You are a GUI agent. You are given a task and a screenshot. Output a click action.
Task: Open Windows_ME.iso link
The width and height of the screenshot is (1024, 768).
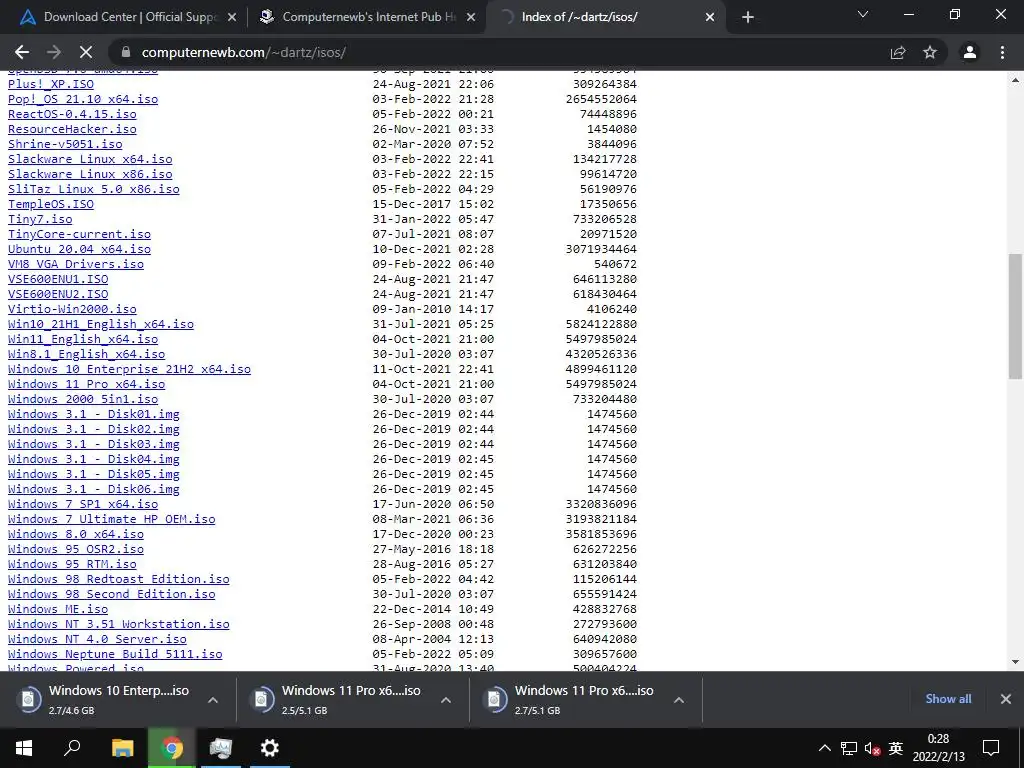coord(58,610)
